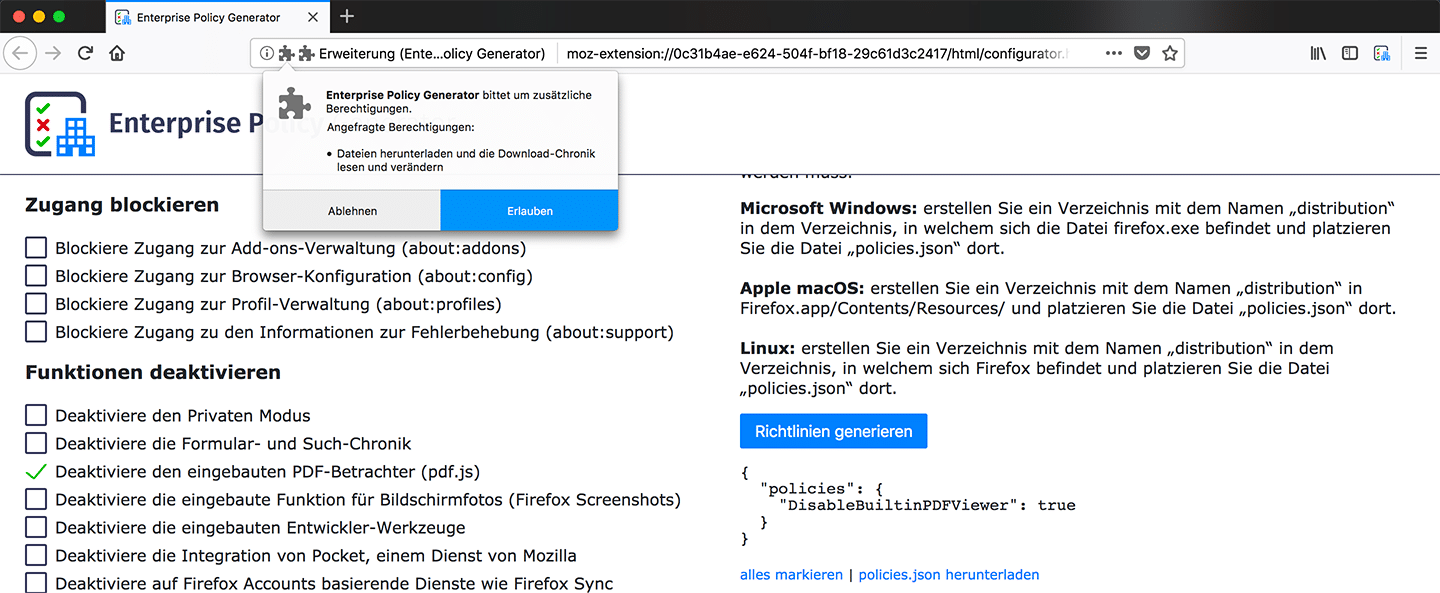Check block access to about:support
1440x593 pixels.
tap(36, 332)
